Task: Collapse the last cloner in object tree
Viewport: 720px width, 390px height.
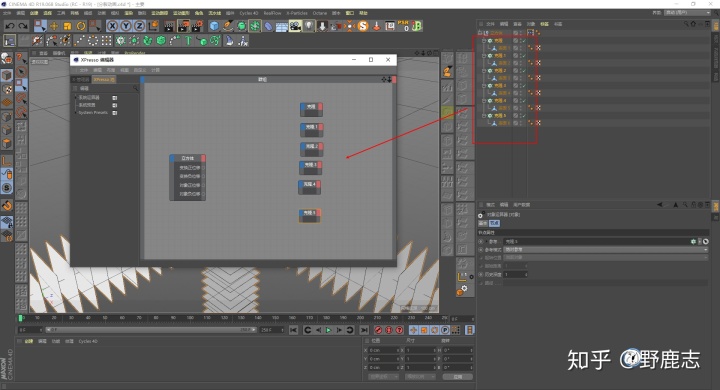Action: click(x=484, y=116)
